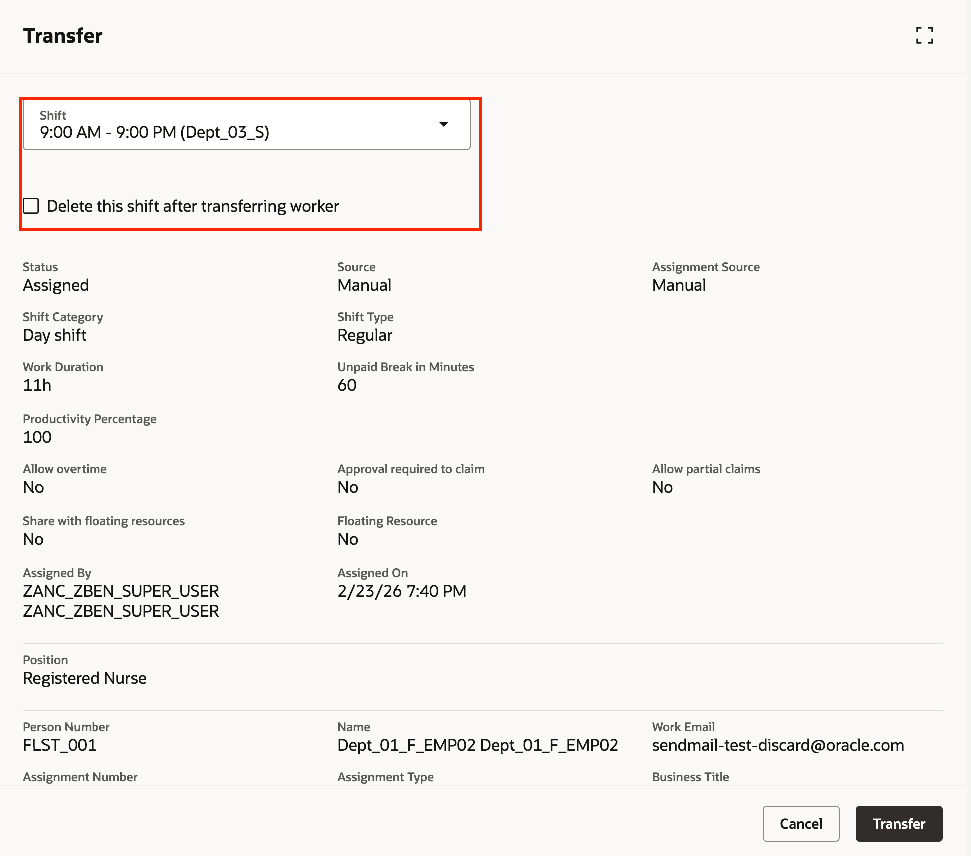Screen dimensions: 971x856
Task: Select the Status value Assigned
Action: coord(55,285)
